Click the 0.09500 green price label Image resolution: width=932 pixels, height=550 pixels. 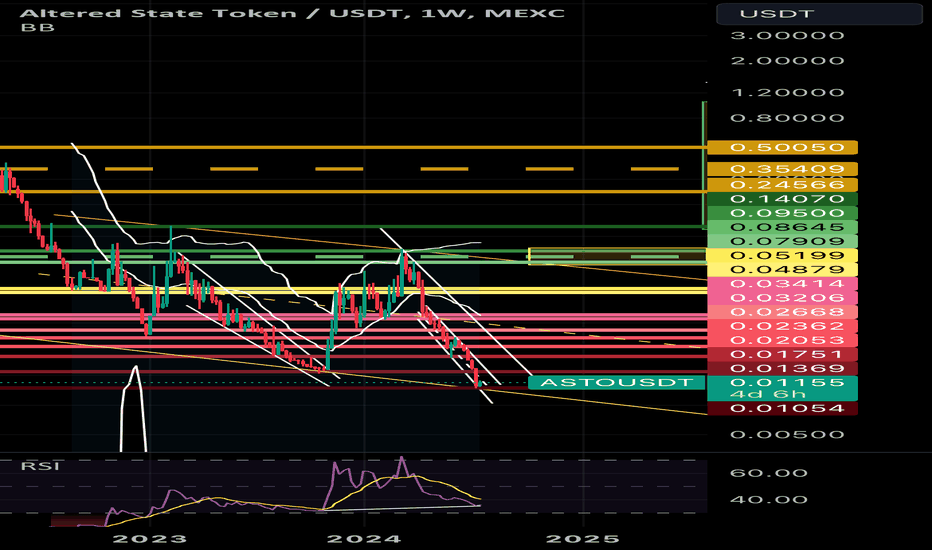[782, 213]
